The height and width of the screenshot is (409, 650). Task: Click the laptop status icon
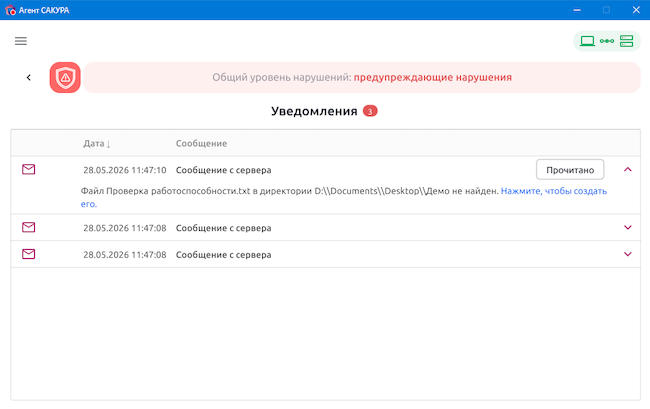click(x=587, y=41)
